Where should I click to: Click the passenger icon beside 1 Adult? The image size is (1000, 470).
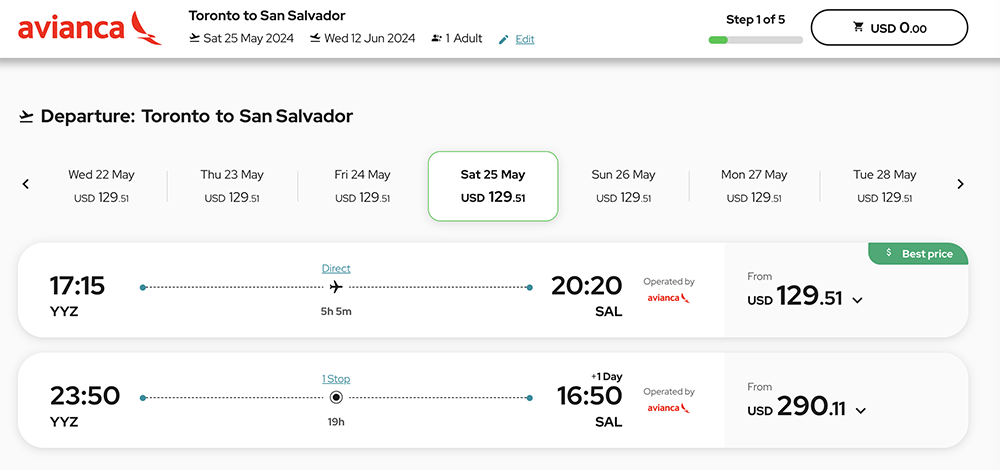[x=436, y=38]
